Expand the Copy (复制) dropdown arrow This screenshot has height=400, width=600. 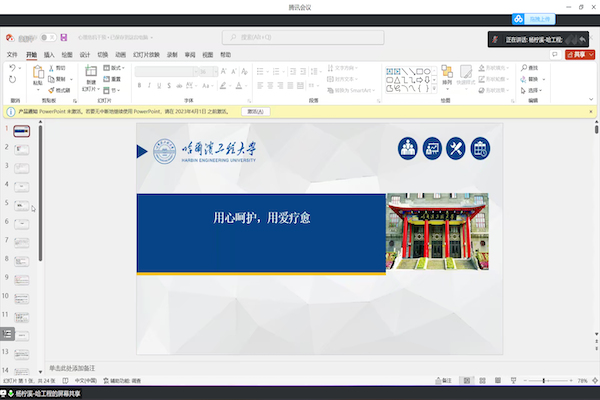[x=72, y=79]
